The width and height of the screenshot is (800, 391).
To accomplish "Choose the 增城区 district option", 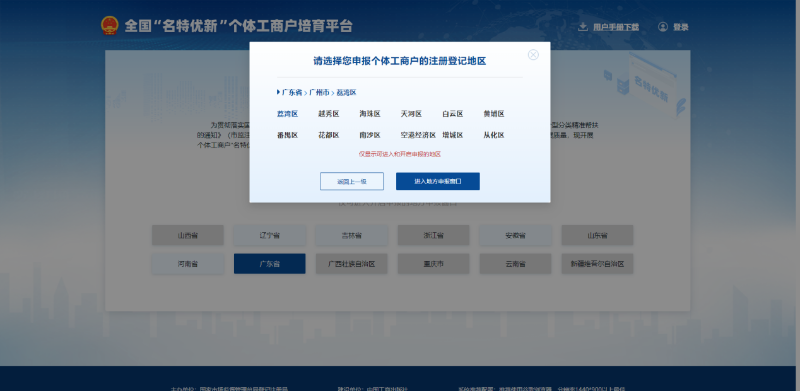I will pos(453,135).
